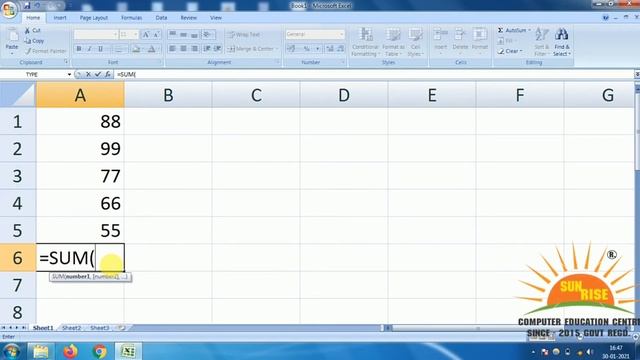
Task: Click Decrease Indent button
Action: (x=207, y=49)
